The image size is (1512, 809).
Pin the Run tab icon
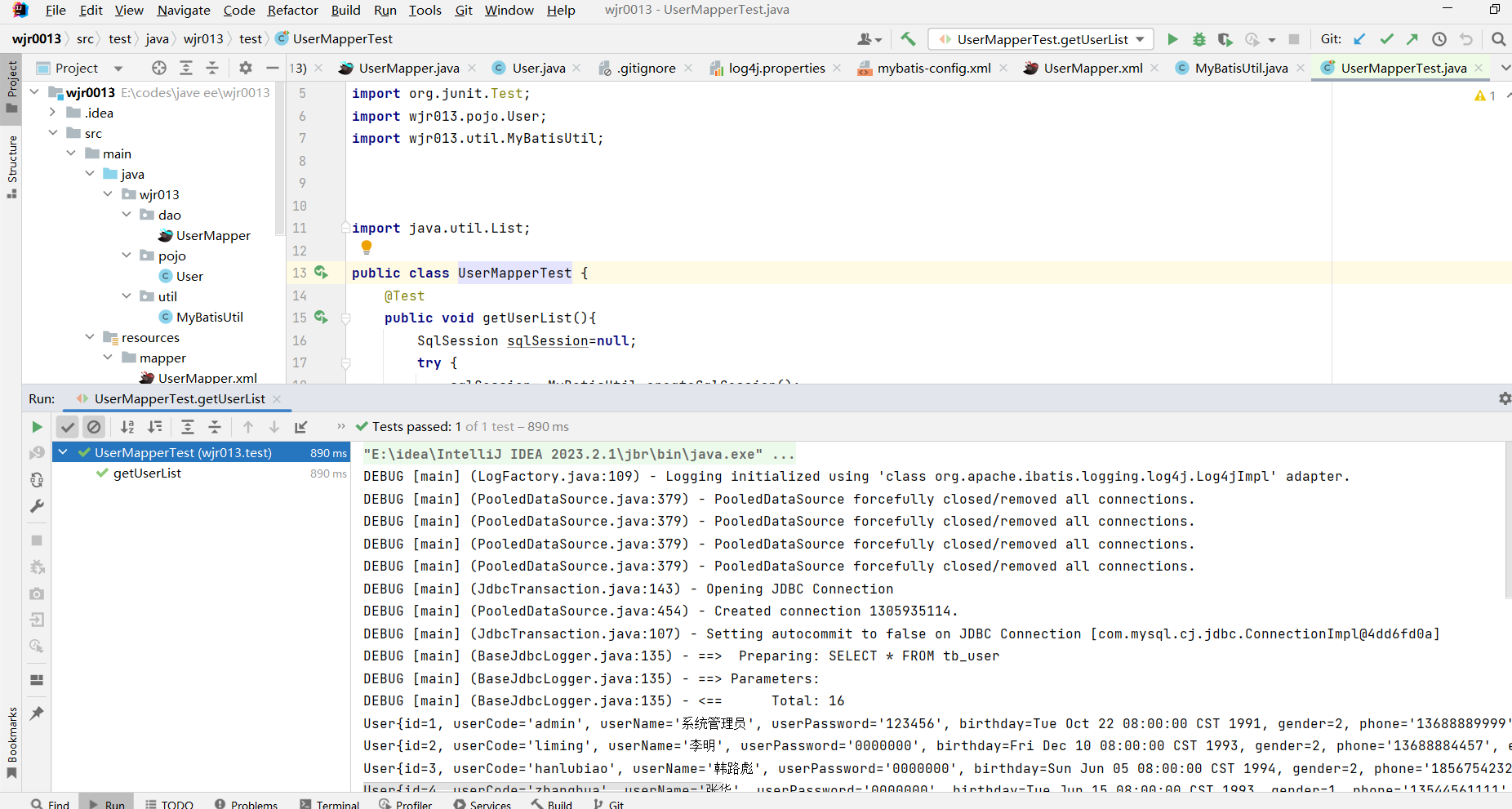coord(37,713)
